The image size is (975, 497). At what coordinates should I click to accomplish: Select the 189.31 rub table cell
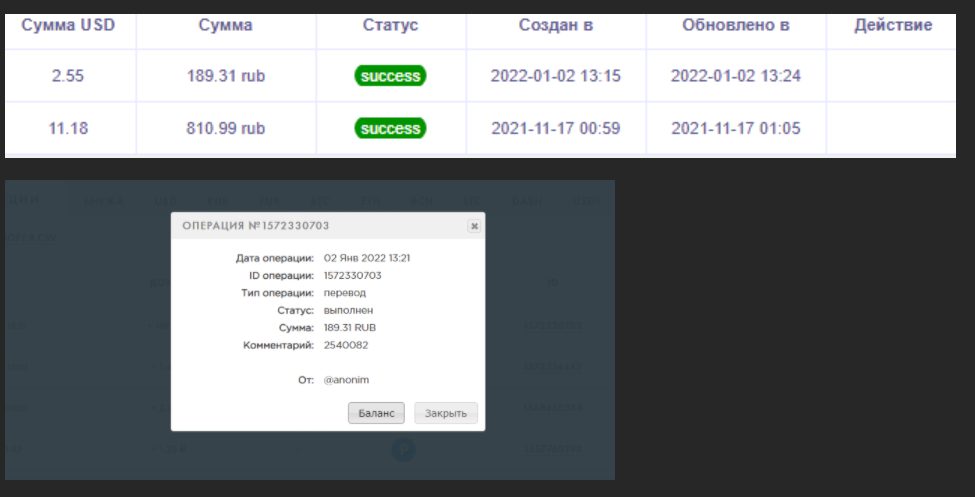(x=226, y=76)
